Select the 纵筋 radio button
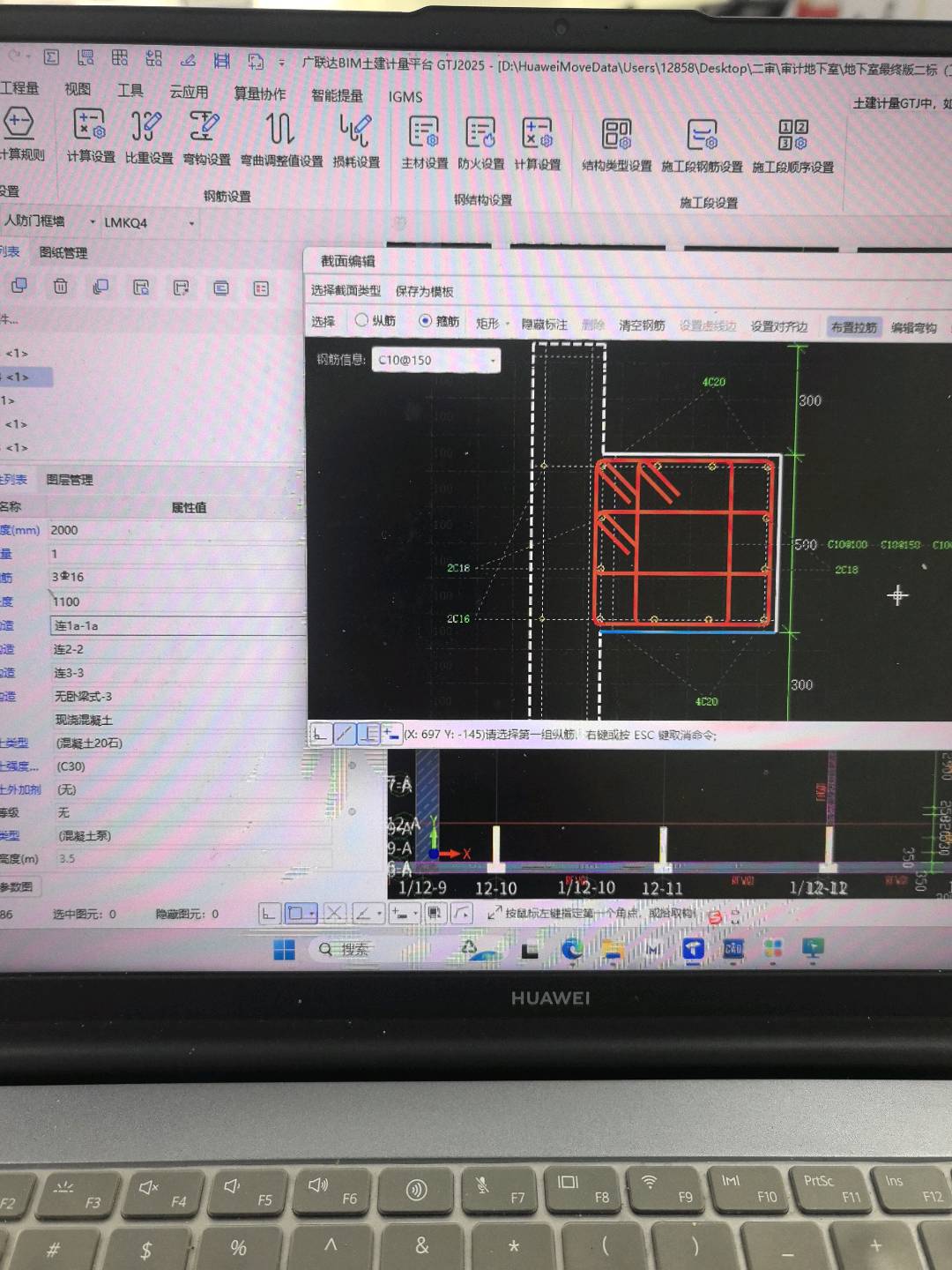The image size is (952, 1270). click(376, 321)
